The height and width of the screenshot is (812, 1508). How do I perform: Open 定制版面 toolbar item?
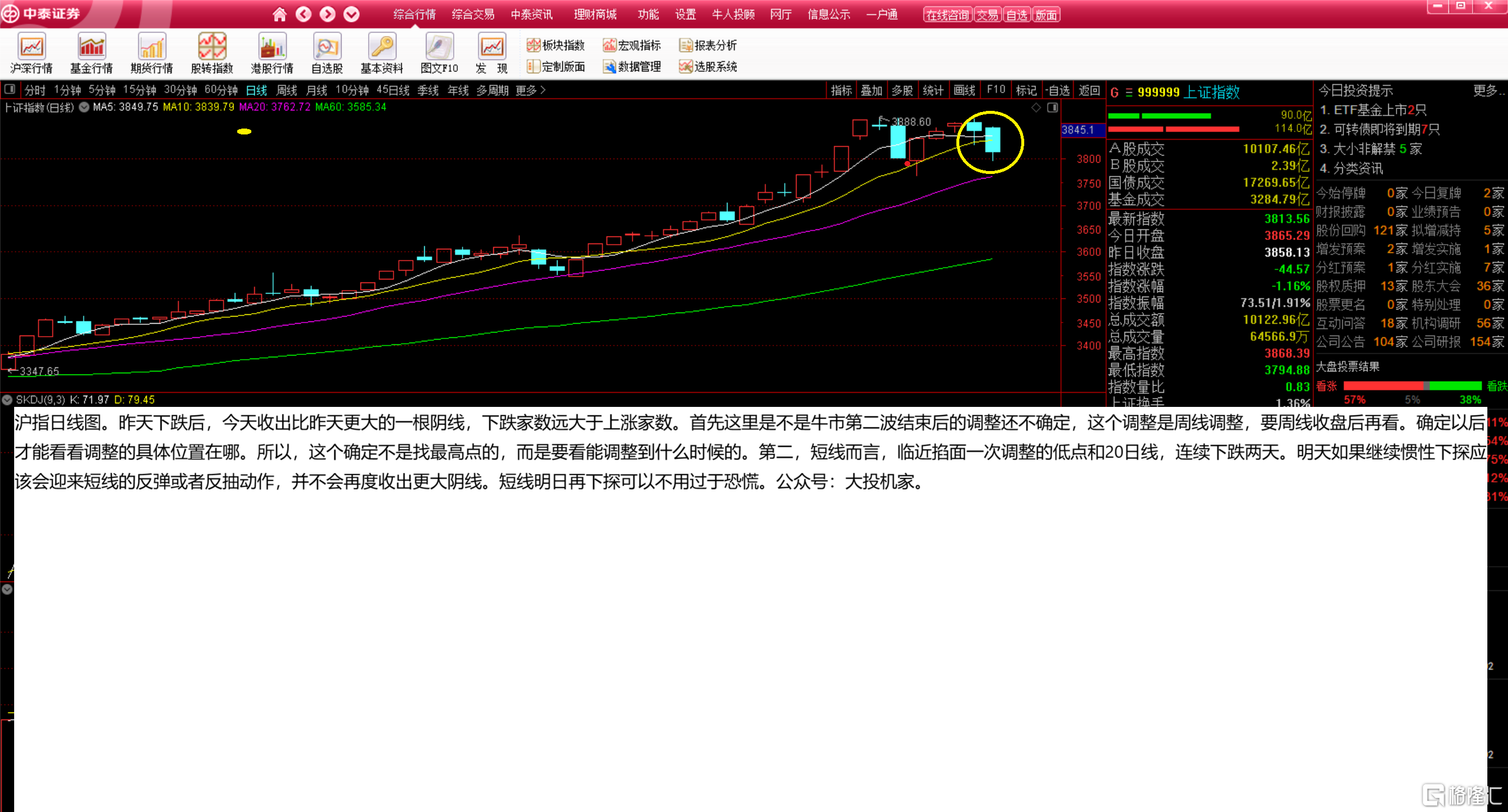(556, 67)
